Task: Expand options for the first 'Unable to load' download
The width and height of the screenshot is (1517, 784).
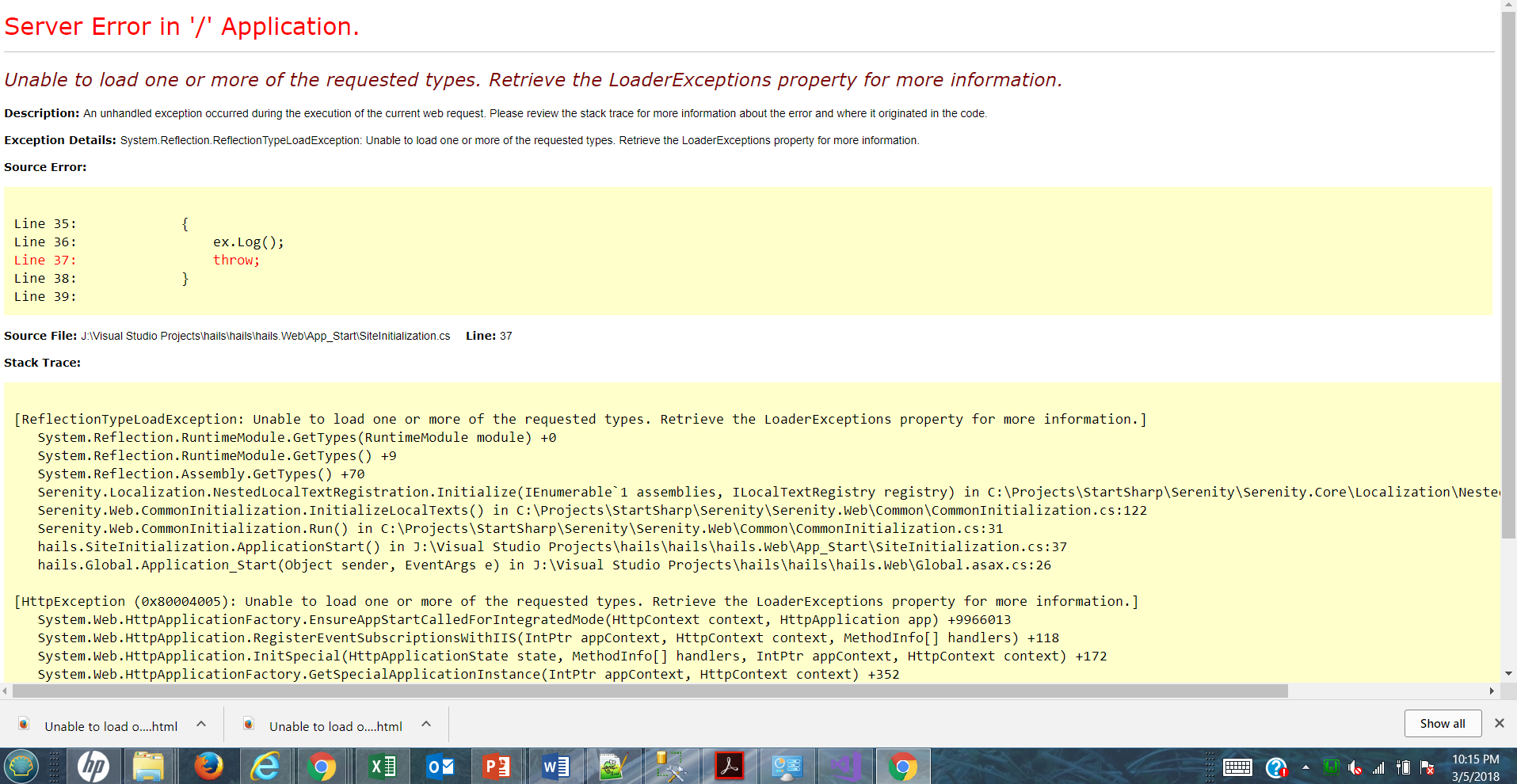Action: coord(200,724)
